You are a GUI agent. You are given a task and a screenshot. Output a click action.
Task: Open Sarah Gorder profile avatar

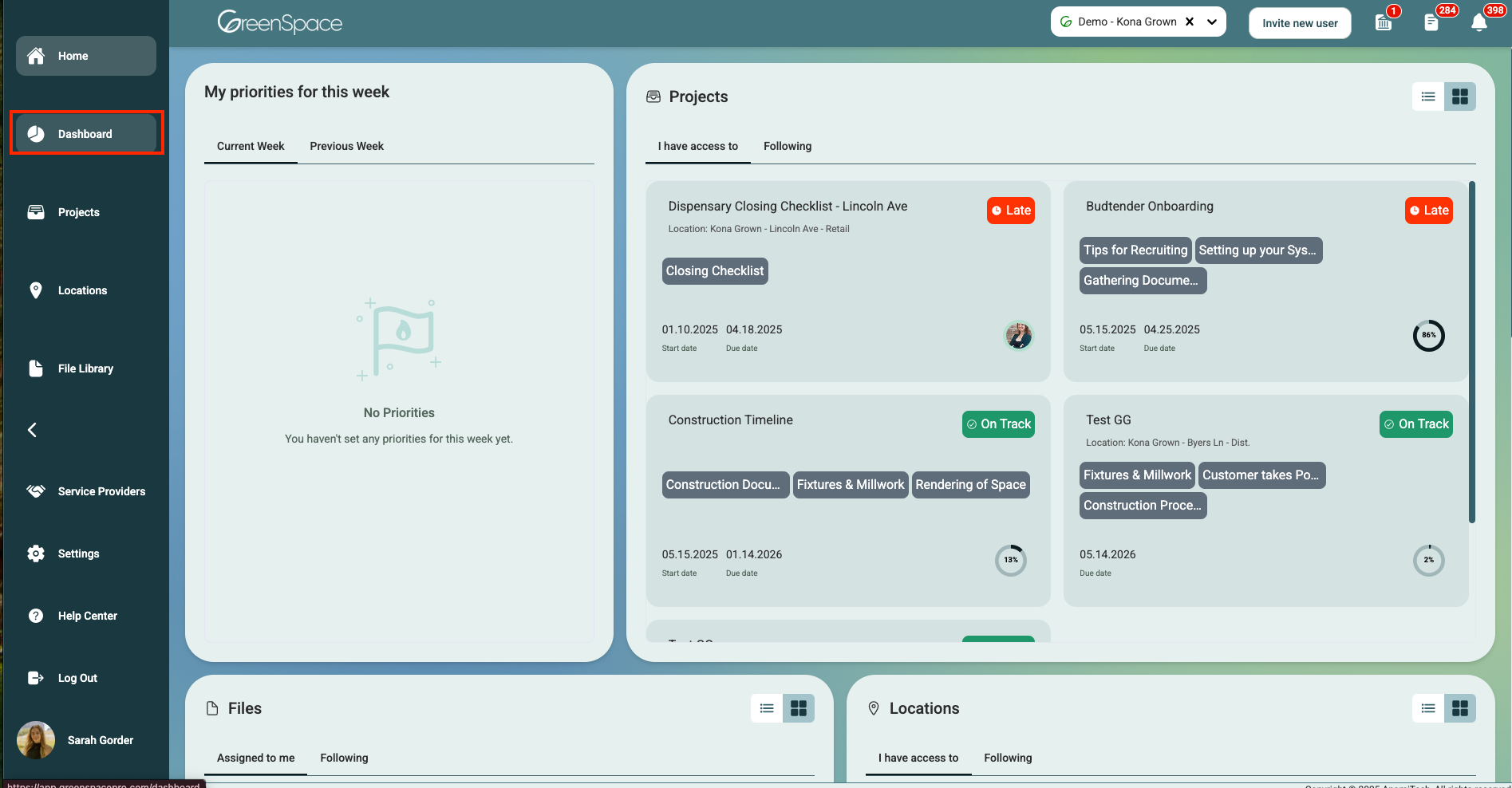pyautogui.click(x=36, y=740)
